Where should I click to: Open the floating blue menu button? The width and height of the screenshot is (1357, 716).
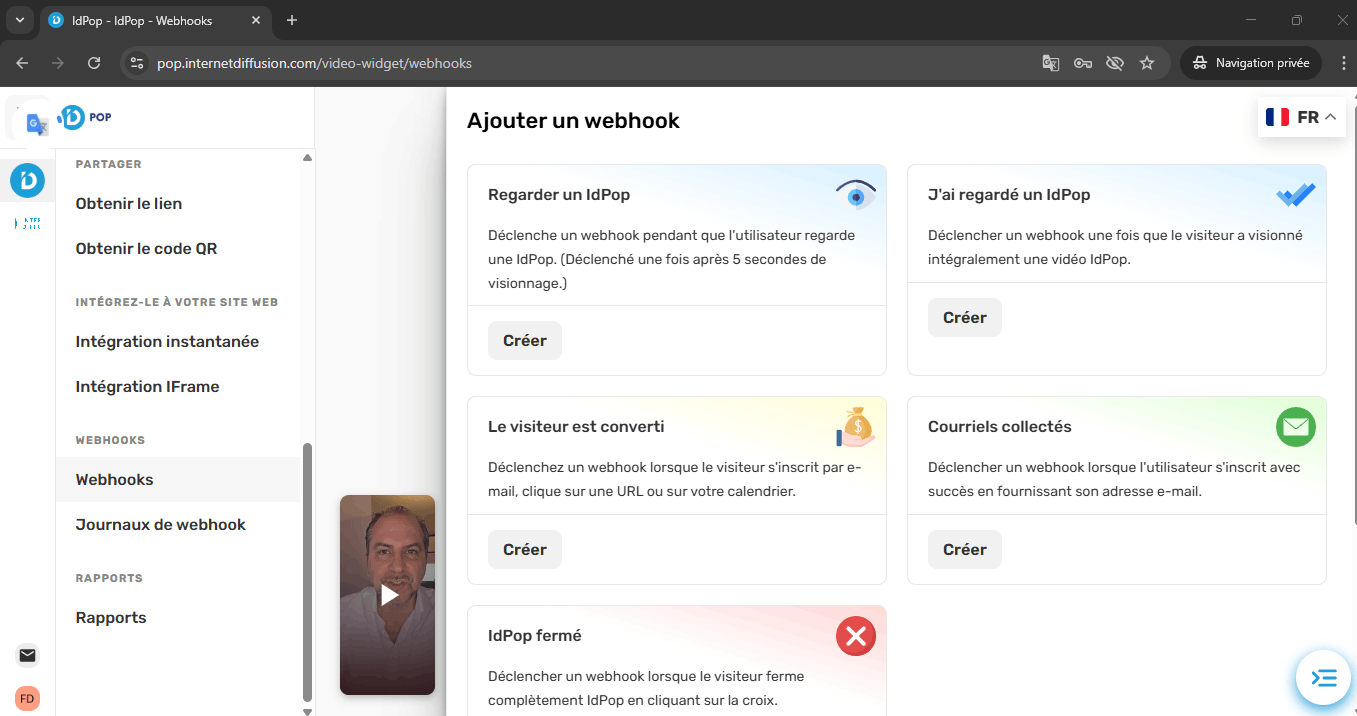(1323, 678)
